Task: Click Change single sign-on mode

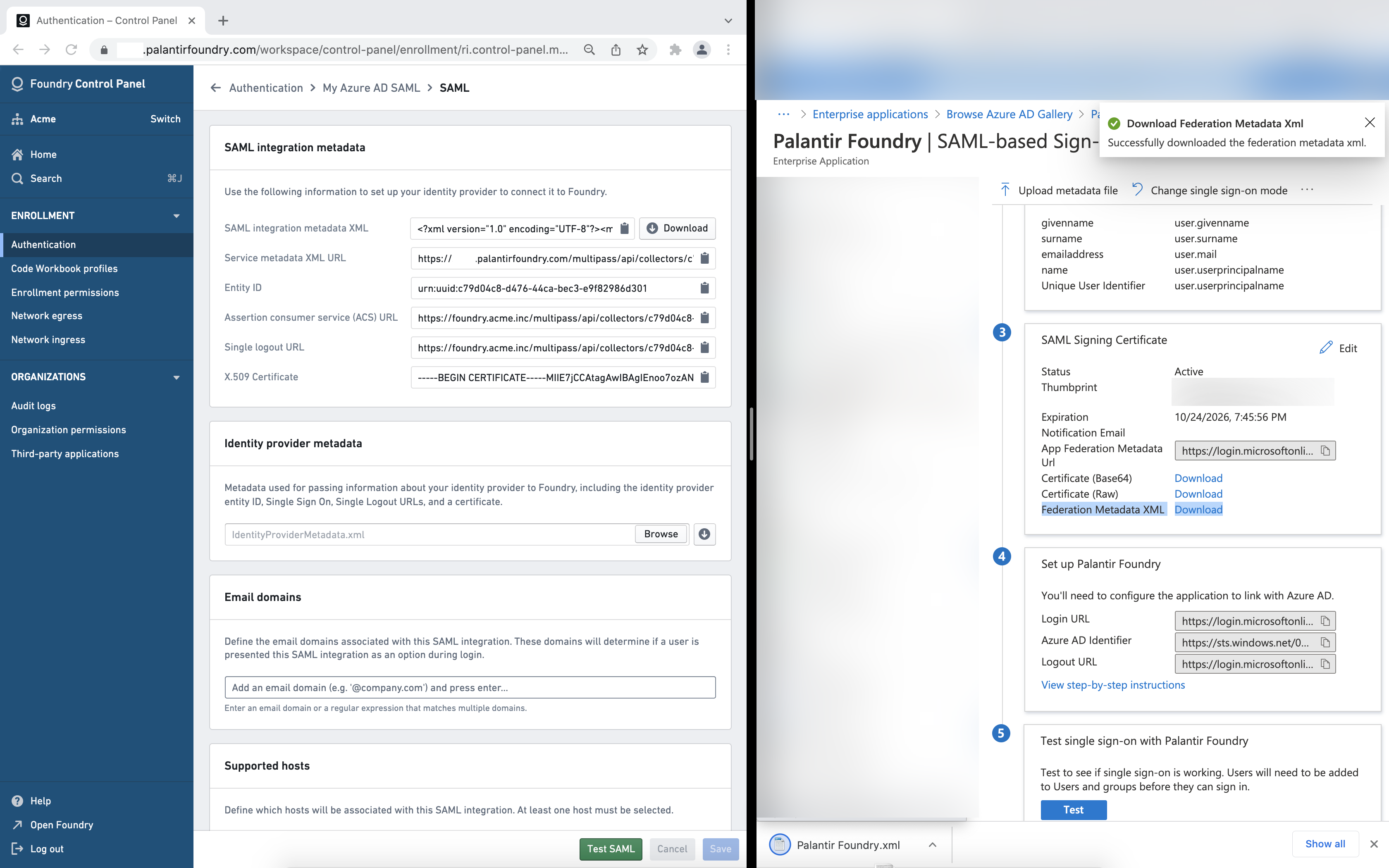Action: (x=1210, y=190)
